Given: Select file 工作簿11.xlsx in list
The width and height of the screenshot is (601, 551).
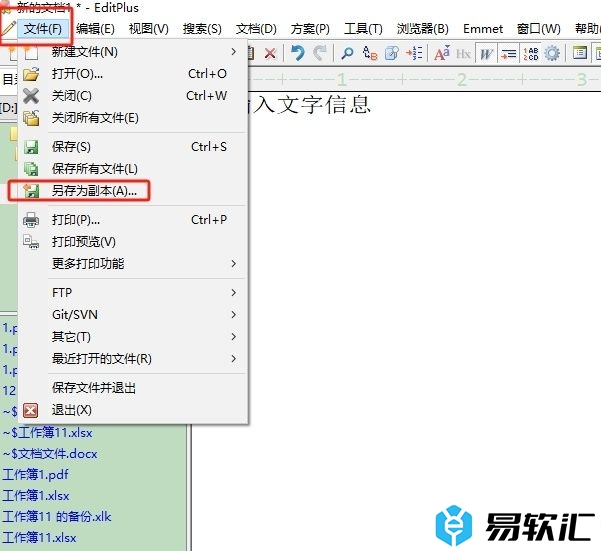Looking at the screenshot, I should [39, 538].
